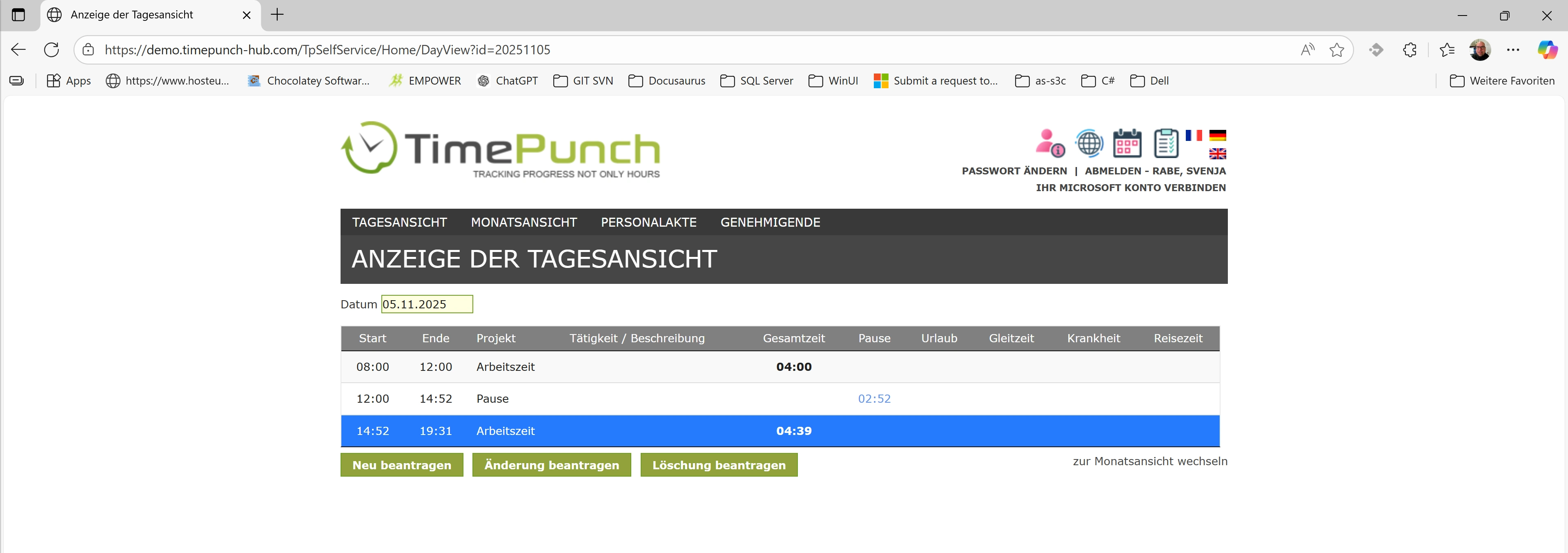The height and width of the screenshot is (553, 1568).
Task: Open browser extensions puzzle icon
Action: 1410,50
